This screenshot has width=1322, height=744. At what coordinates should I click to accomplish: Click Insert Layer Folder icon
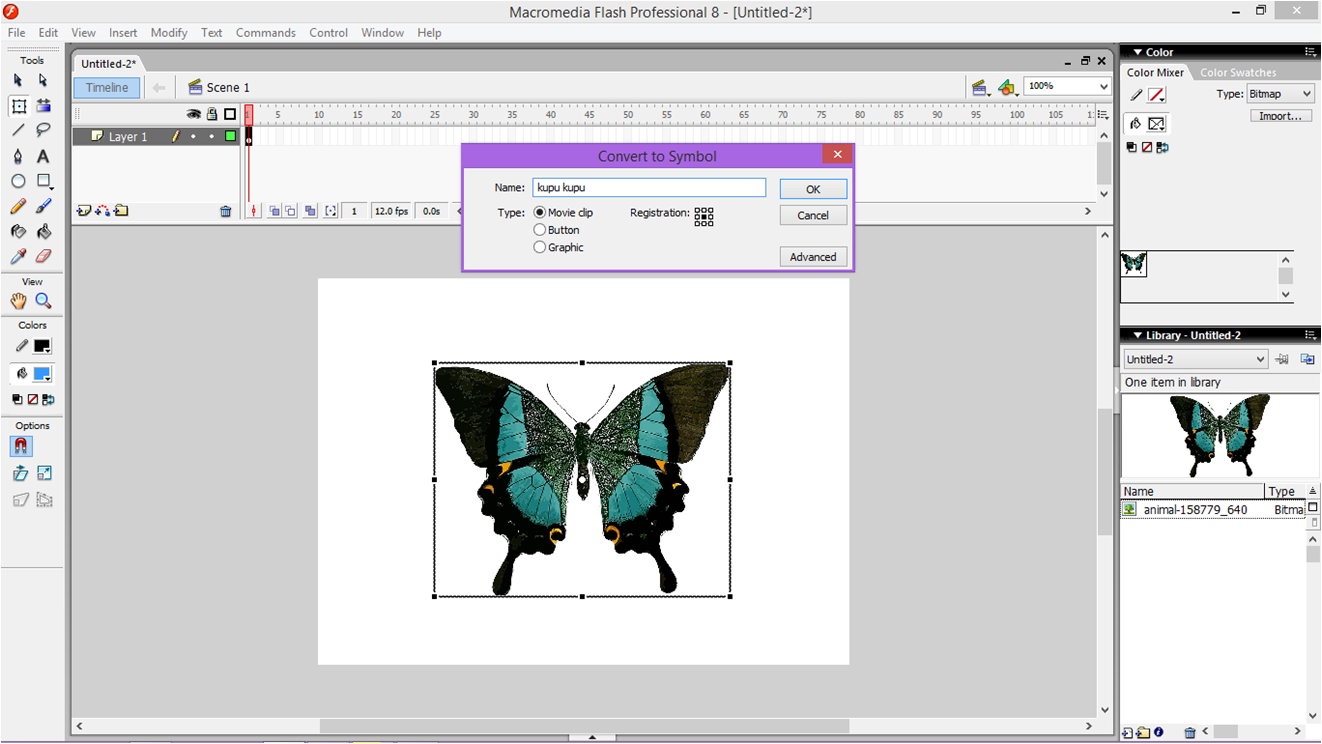point(121,211)
